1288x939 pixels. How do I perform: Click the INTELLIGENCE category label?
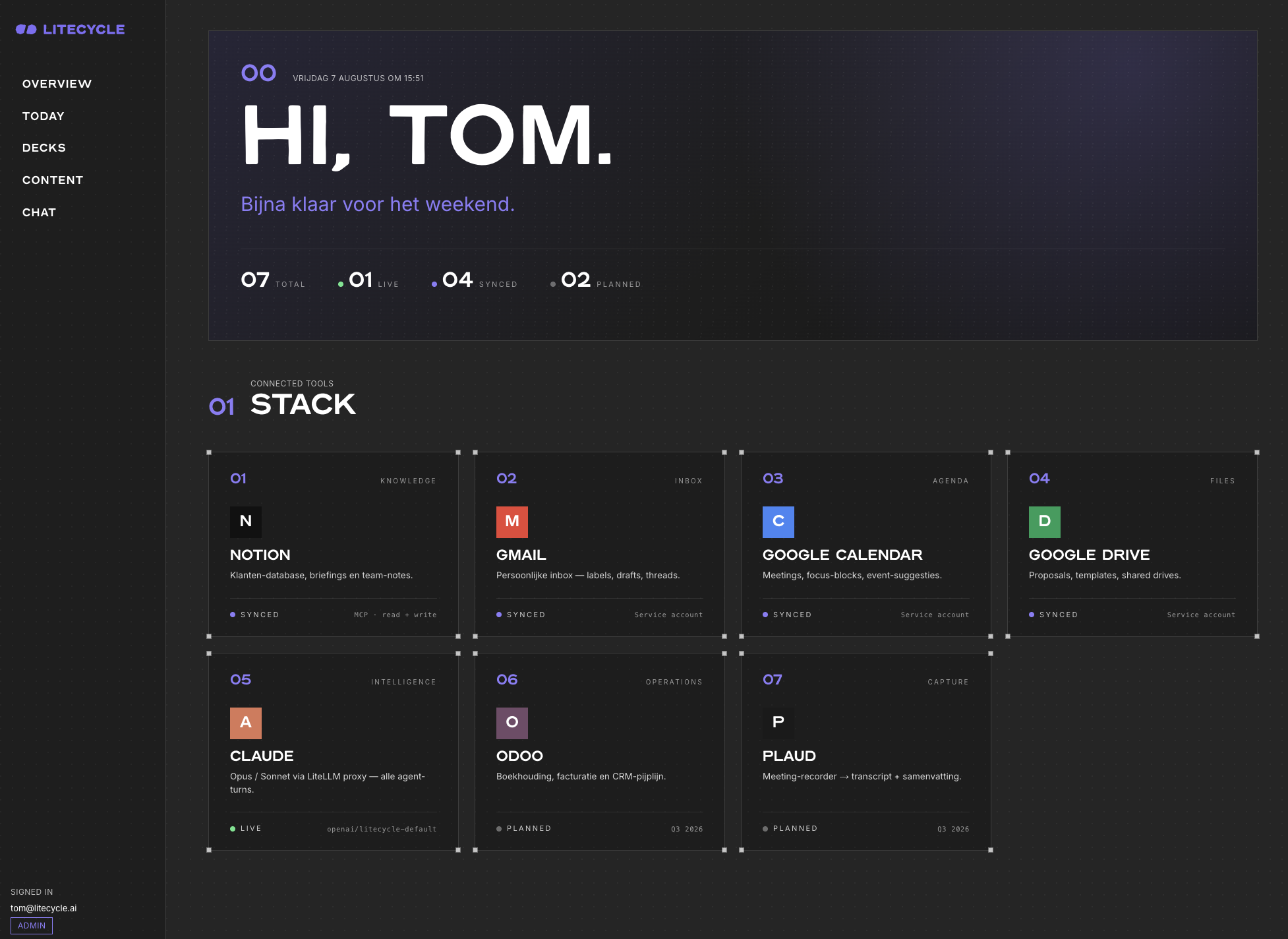click(404, 682)
